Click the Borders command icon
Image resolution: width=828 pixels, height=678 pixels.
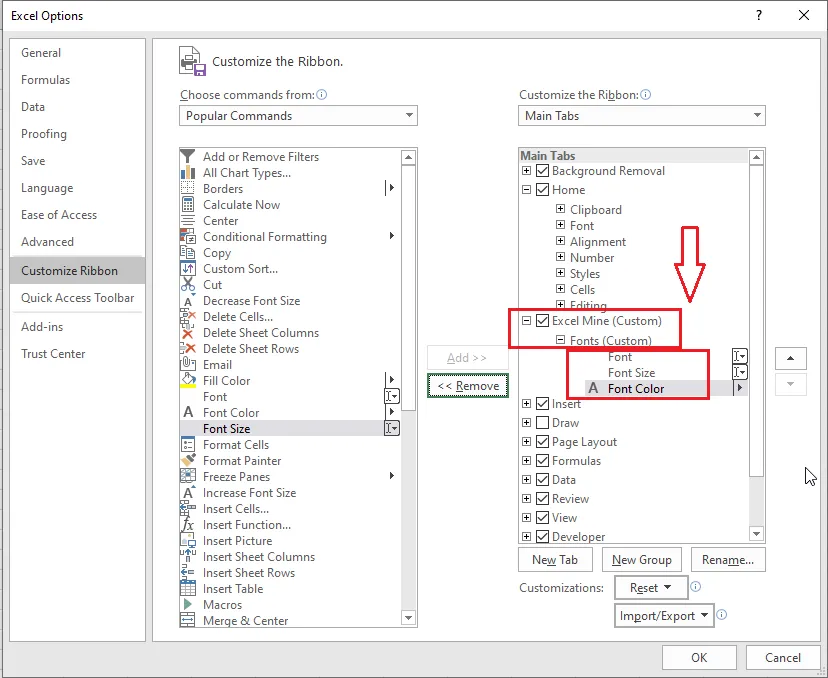[x=187, y=188]
